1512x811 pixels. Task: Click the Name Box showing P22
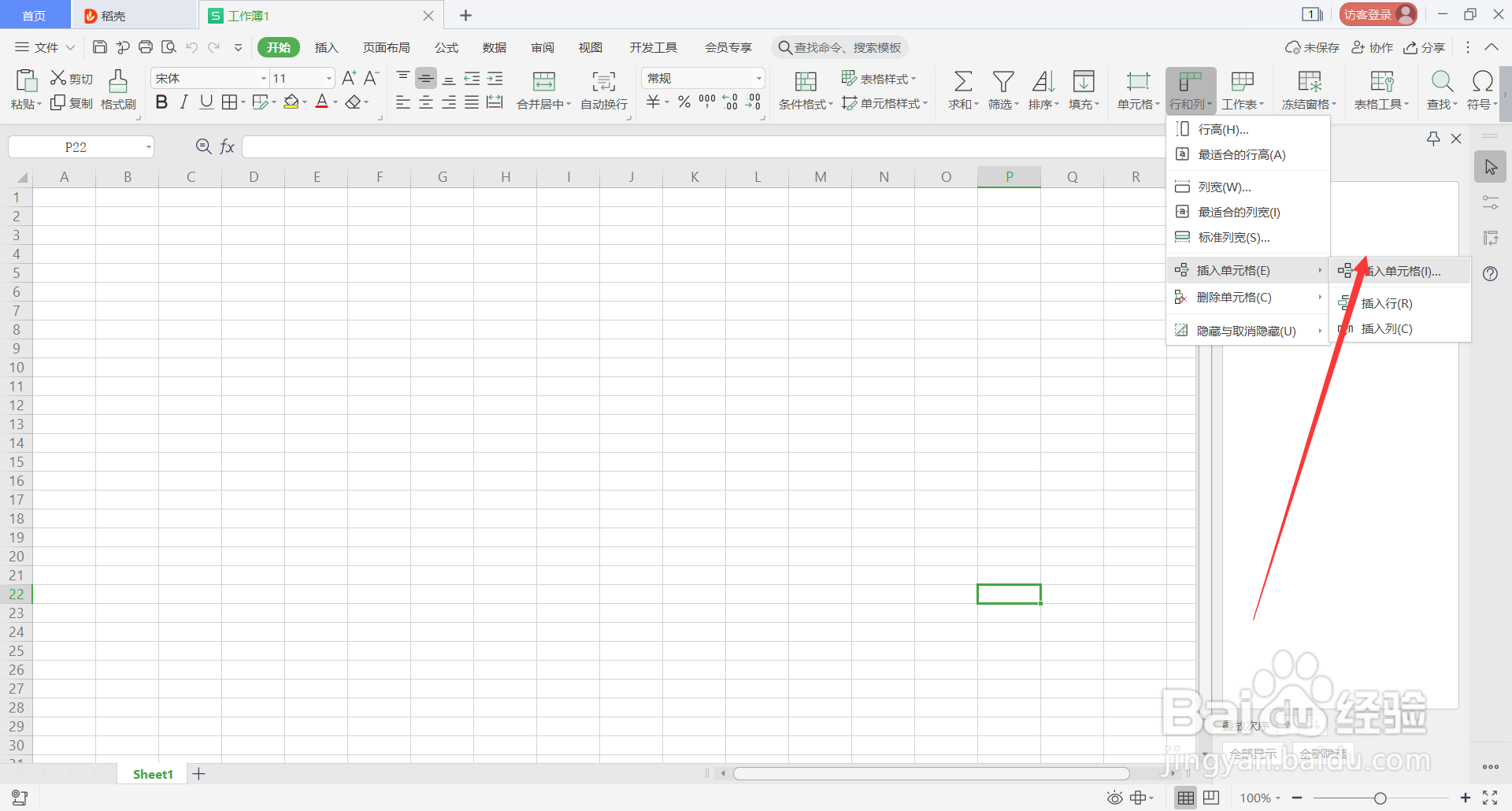pyautogui.click(x=80, y=147)
